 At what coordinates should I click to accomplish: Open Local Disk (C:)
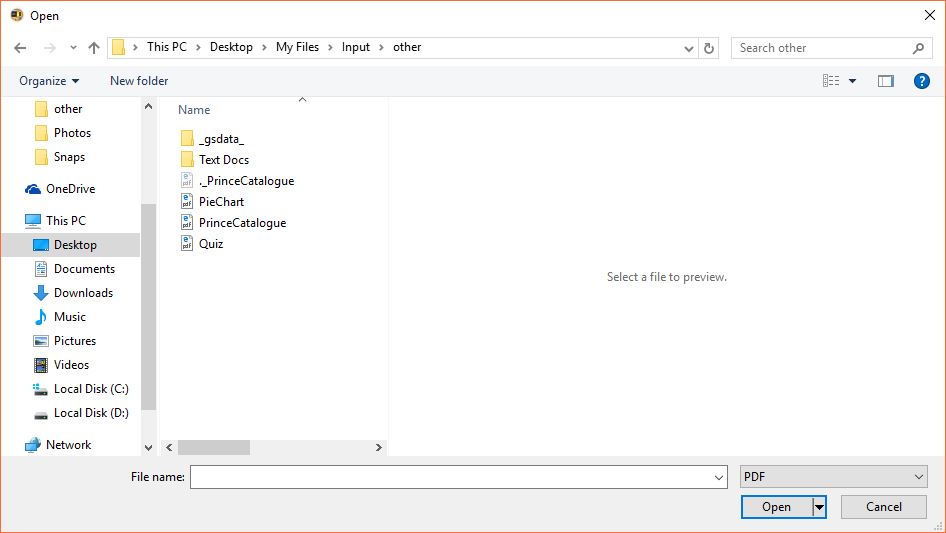(81, 389)
